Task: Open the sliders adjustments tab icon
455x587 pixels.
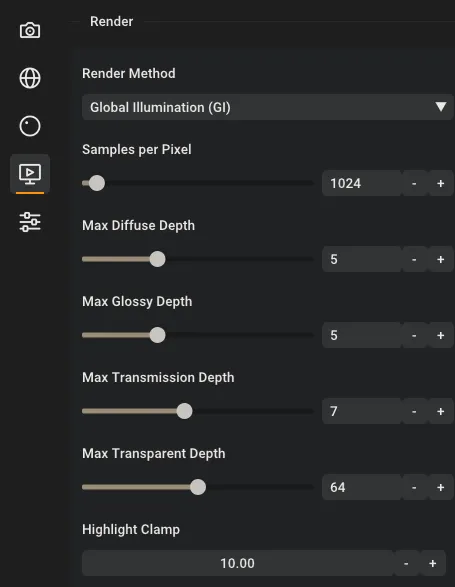Action: [x=30, y=222]
